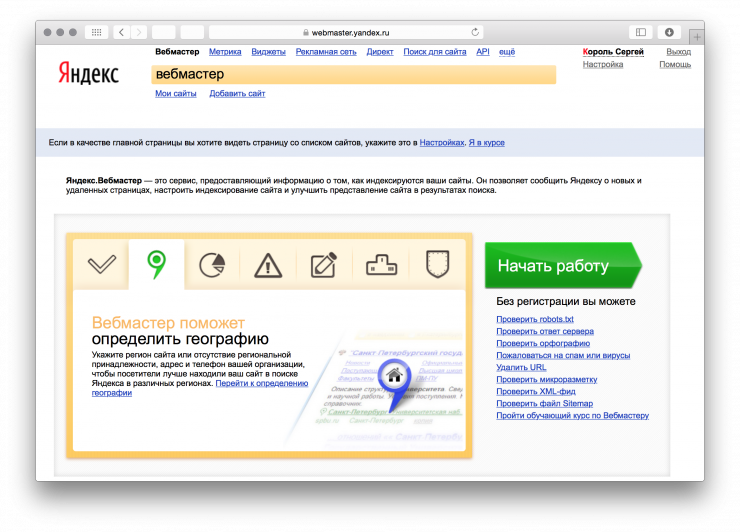Select the warning triangle feature icon

[268, 265]
